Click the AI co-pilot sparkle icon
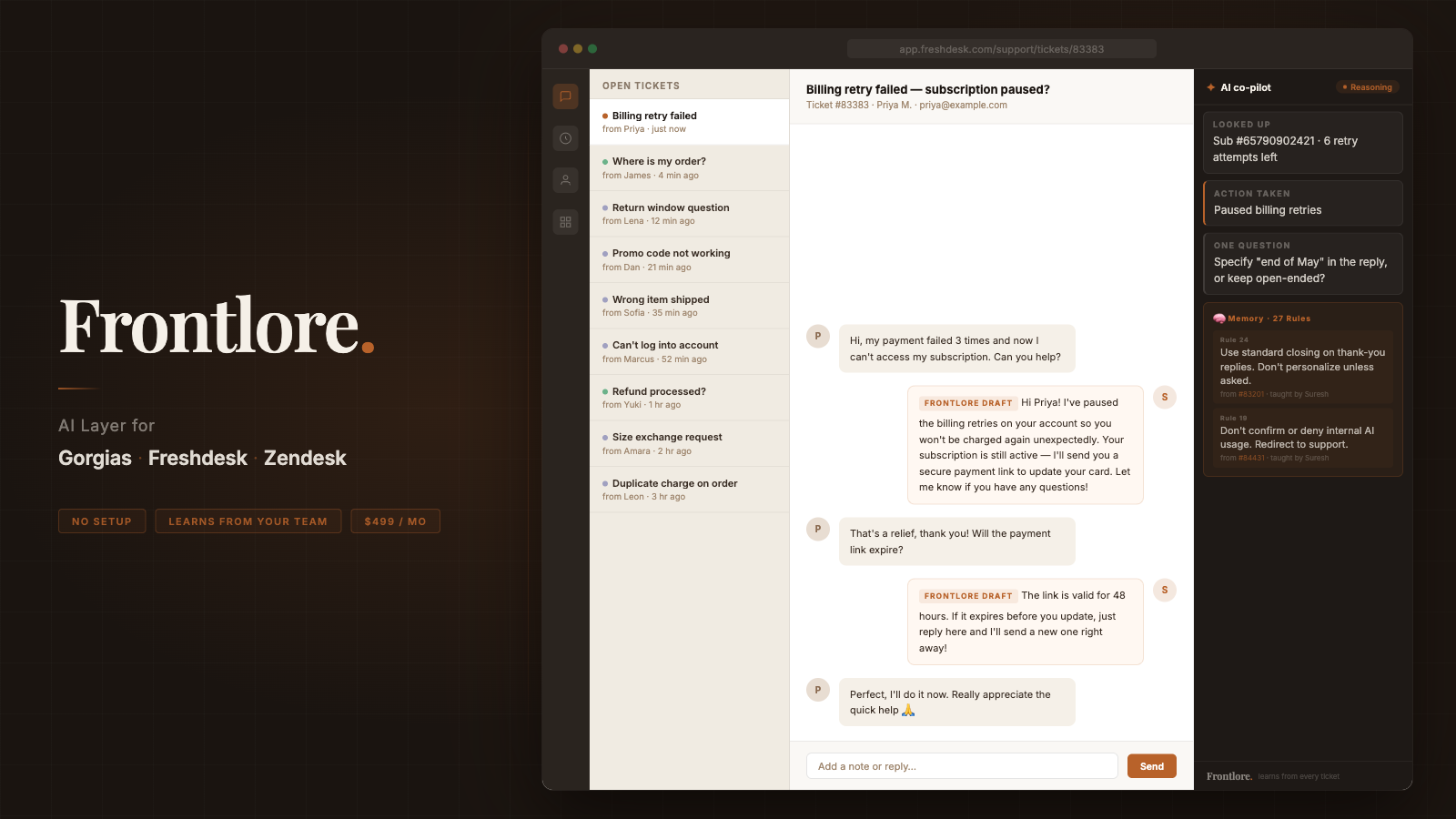The image size is (1456, 819). pos(1211,87)
